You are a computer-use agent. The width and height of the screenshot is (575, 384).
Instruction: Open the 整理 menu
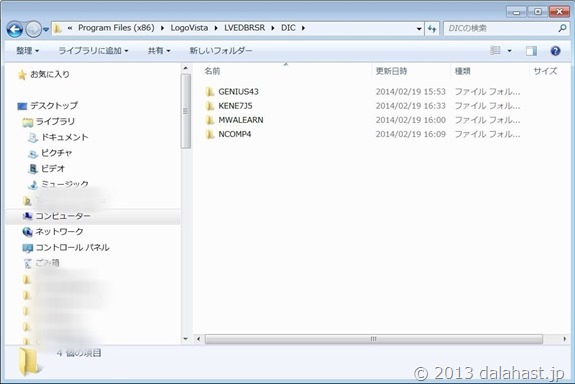(28, 51)
